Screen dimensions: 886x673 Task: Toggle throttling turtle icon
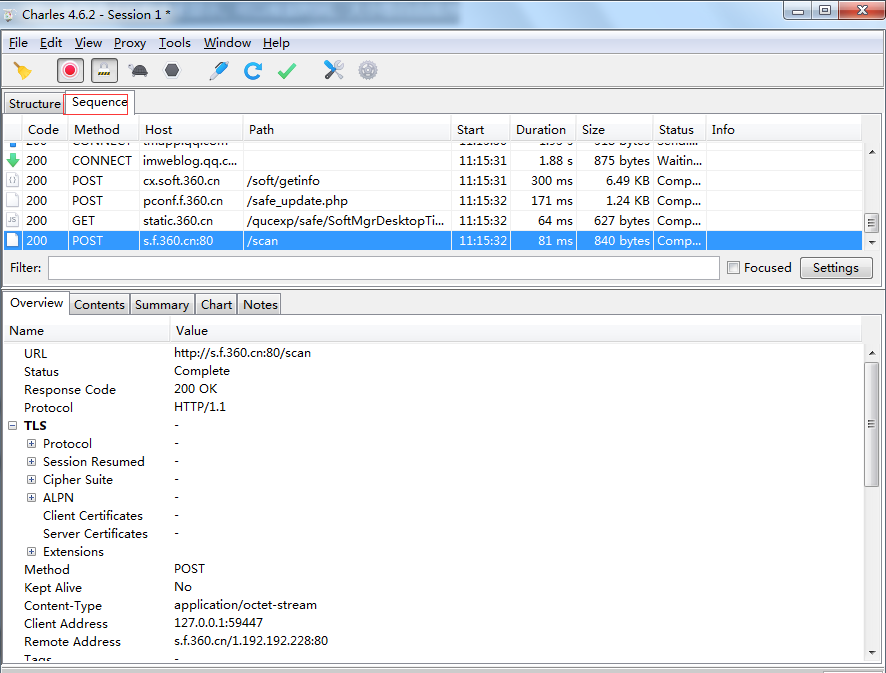pyautogui.click(x=138, y=71)
